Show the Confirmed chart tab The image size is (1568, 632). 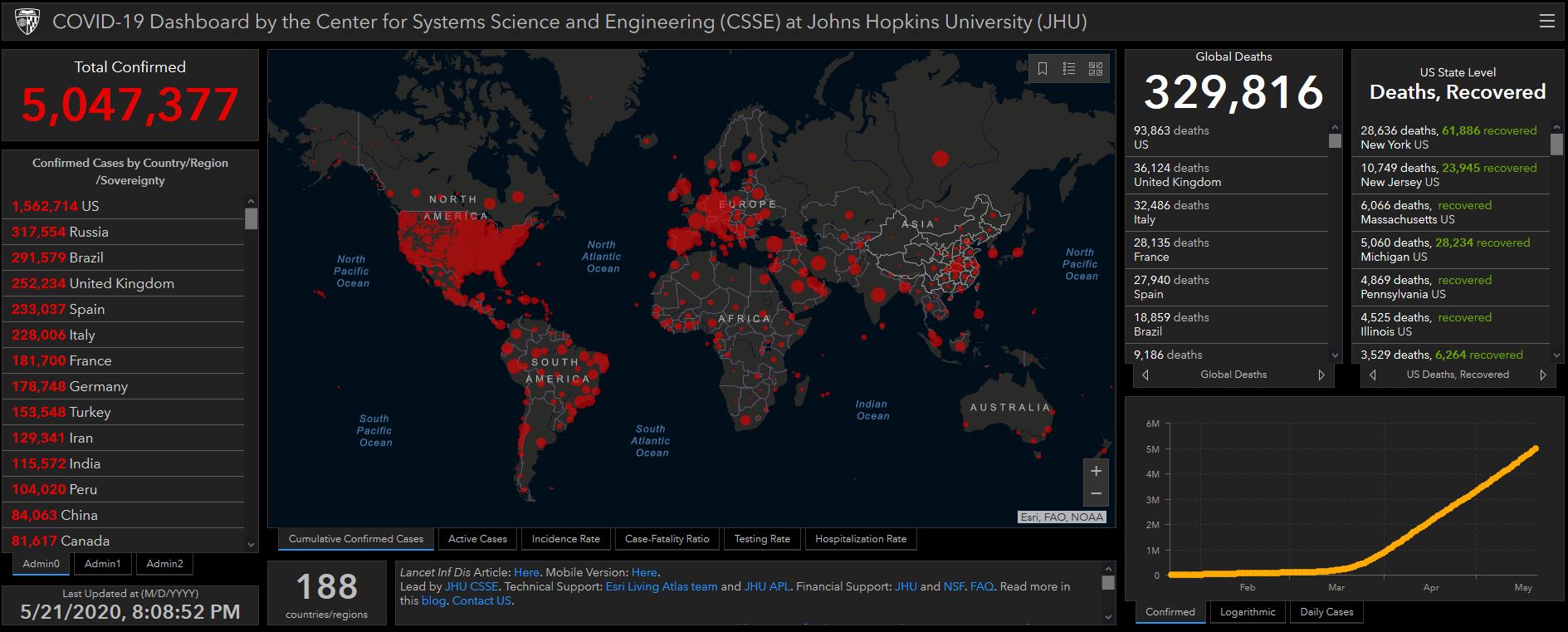click(x=1170, y=612)
